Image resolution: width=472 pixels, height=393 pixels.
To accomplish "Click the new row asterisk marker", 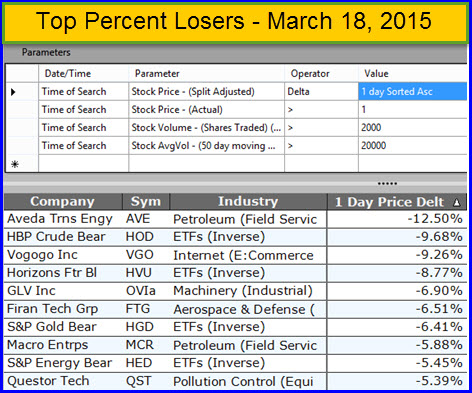I will tap(15, 164).
